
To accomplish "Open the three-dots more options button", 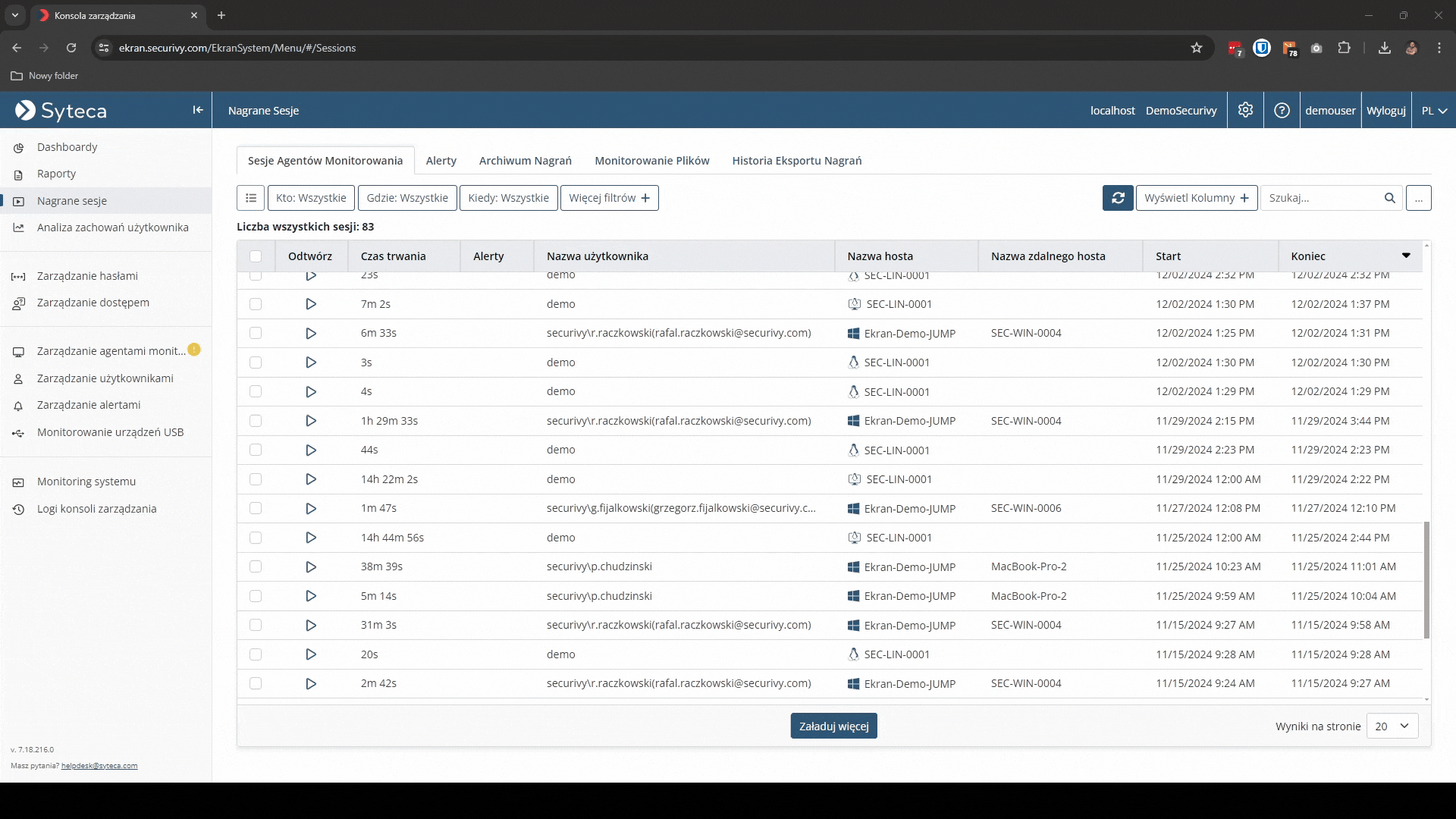I will coord(1418,198).
